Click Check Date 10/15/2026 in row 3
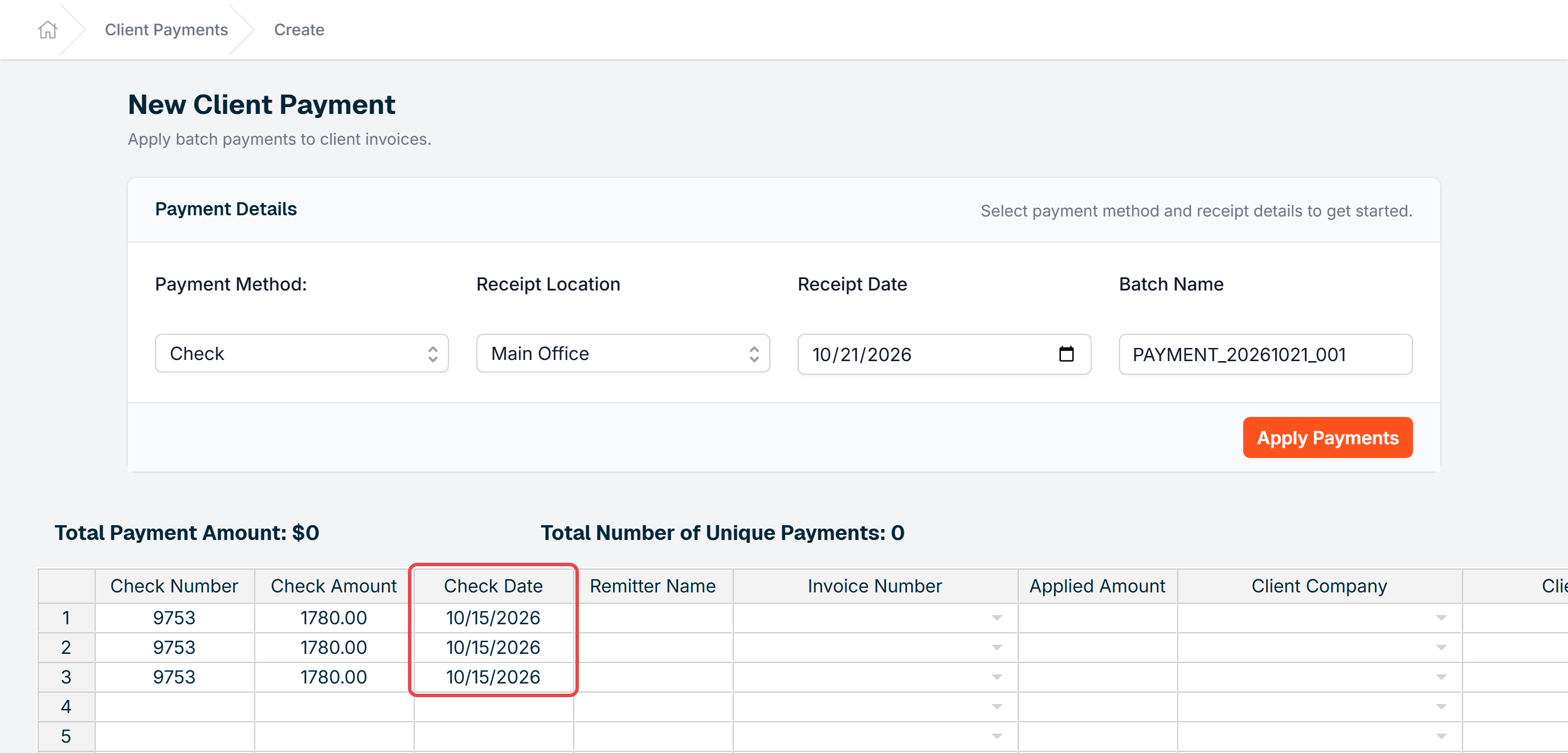1568x753 pixels. point(493,677)
